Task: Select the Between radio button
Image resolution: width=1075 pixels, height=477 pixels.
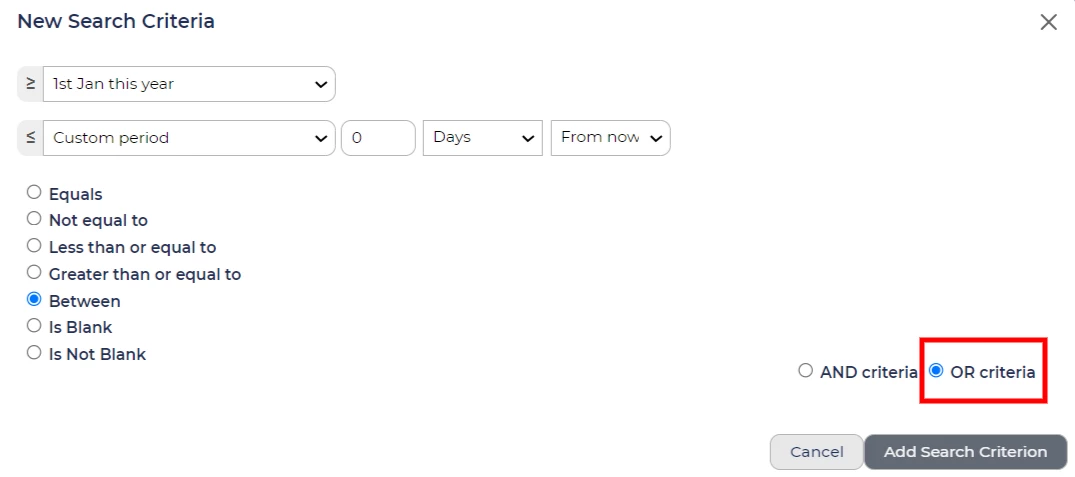Action: (x=35, y=300)
